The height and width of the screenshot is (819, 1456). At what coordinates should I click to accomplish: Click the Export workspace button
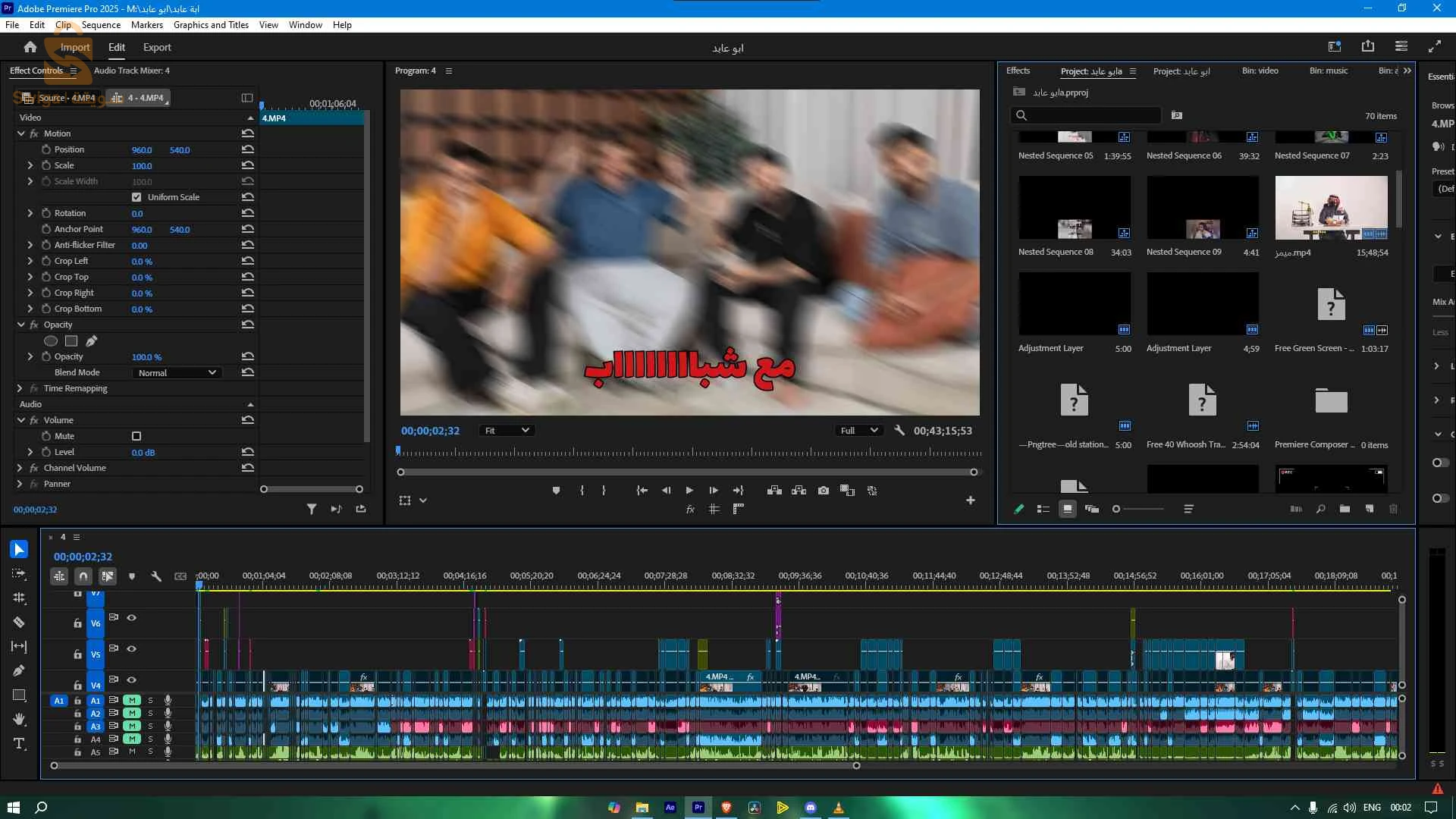[x=157, y=47]
